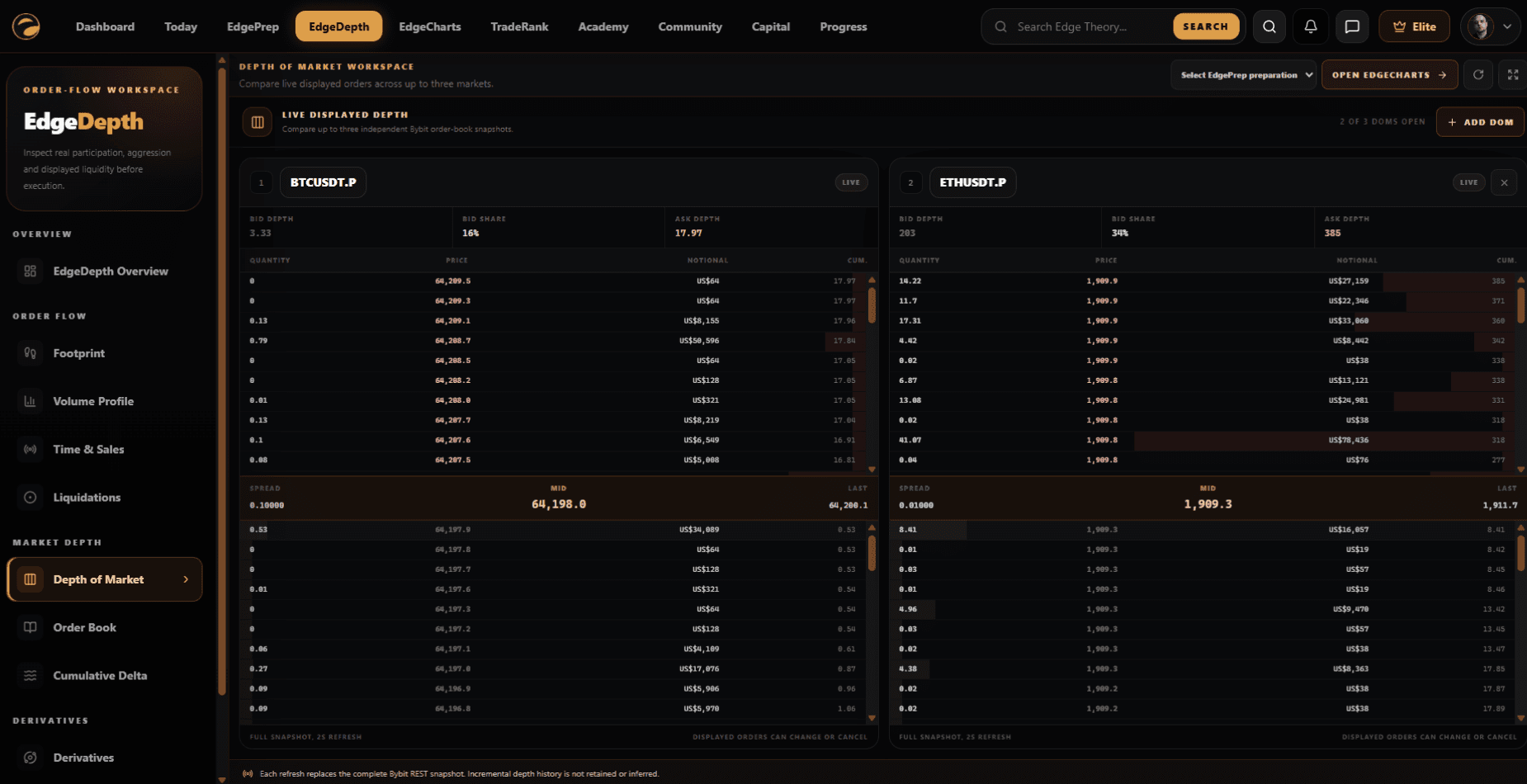Viewport: 1527px width, 784px height.
Task: Select the EdgeDepth tab
Action: click(338, 26)
